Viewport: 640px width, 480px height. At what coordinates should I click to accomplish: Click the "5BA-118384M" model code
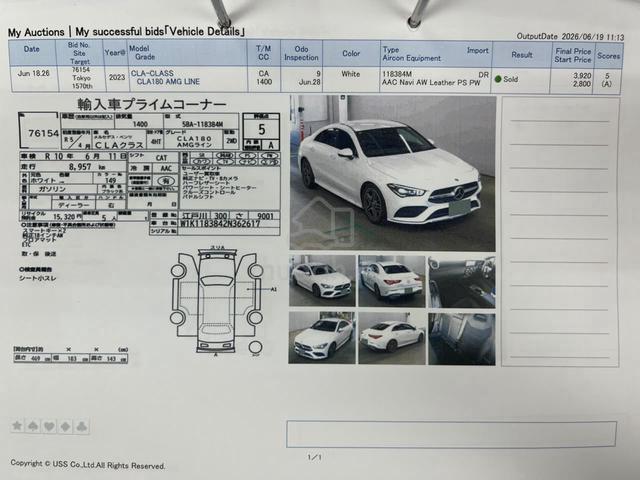(202, 124)
